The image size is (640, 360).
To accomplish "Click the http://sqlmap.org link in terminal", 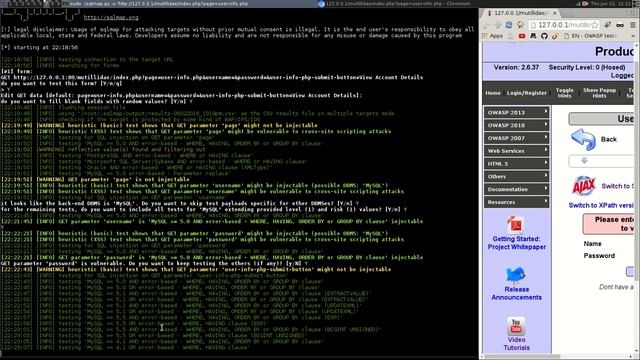I will pos(111,18).
